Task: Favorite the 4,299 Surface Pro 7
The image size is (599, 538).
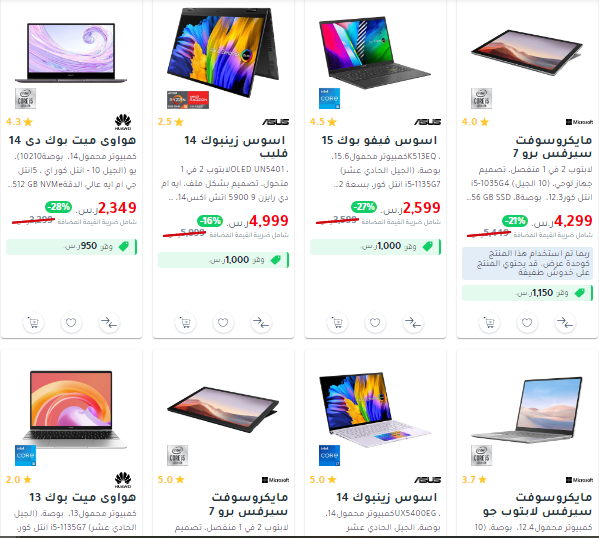Action: click(x=527, y=323)
